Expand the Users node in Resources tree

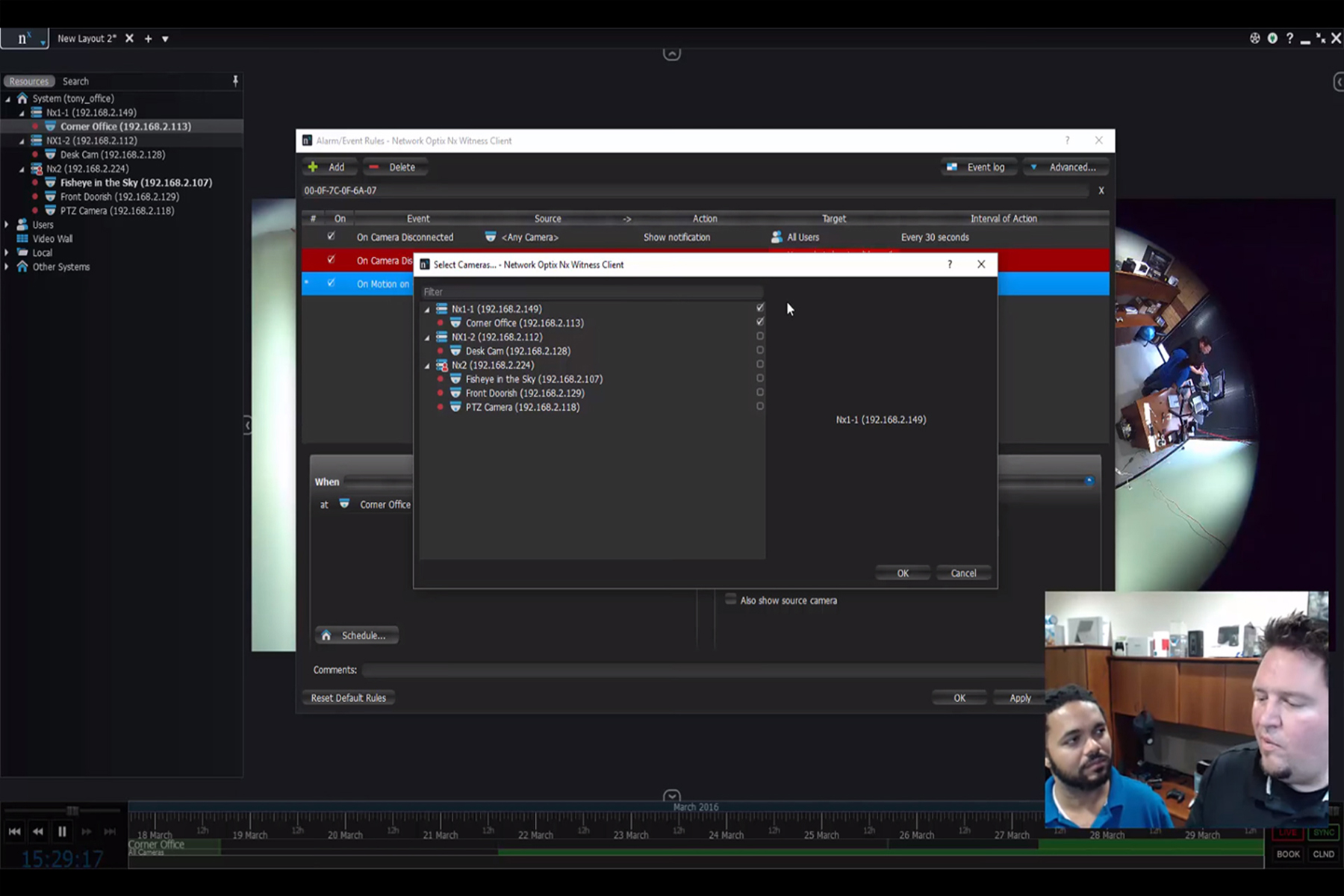click(7, 225)
